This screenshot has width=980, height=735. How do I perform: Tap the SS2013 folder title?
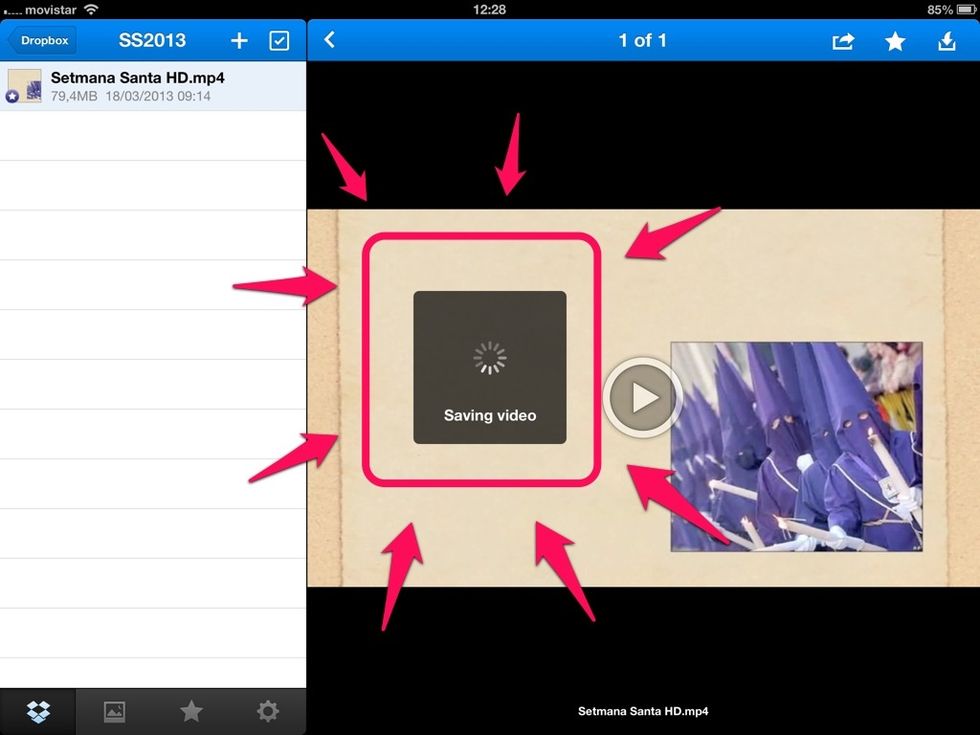coord(152,41)
